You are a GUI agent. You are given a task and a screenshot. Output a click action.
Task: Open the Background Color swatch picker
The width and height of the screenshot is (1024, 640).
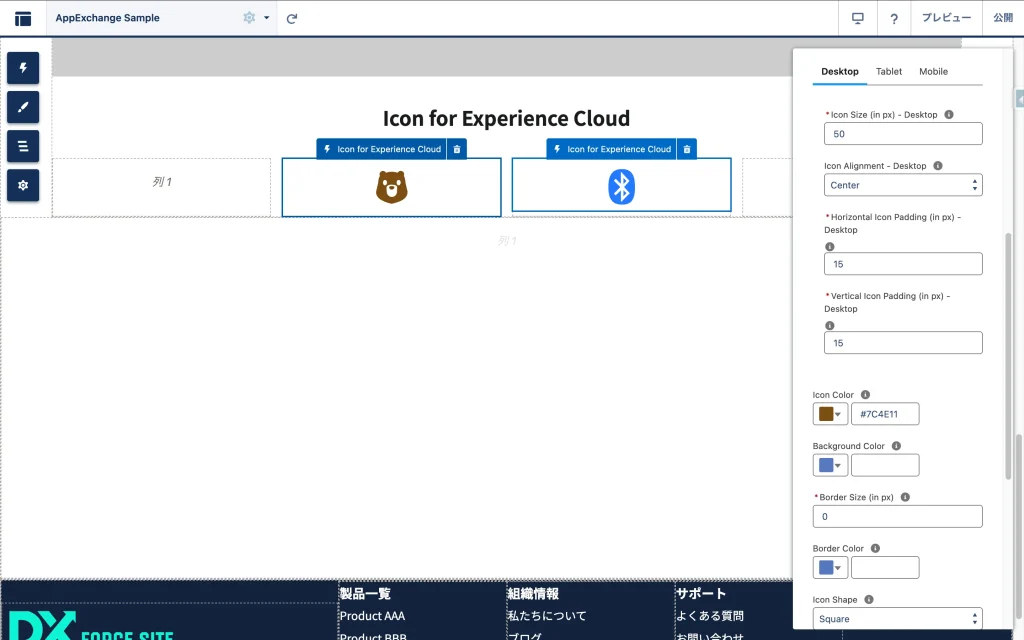(x=830, y=465)
